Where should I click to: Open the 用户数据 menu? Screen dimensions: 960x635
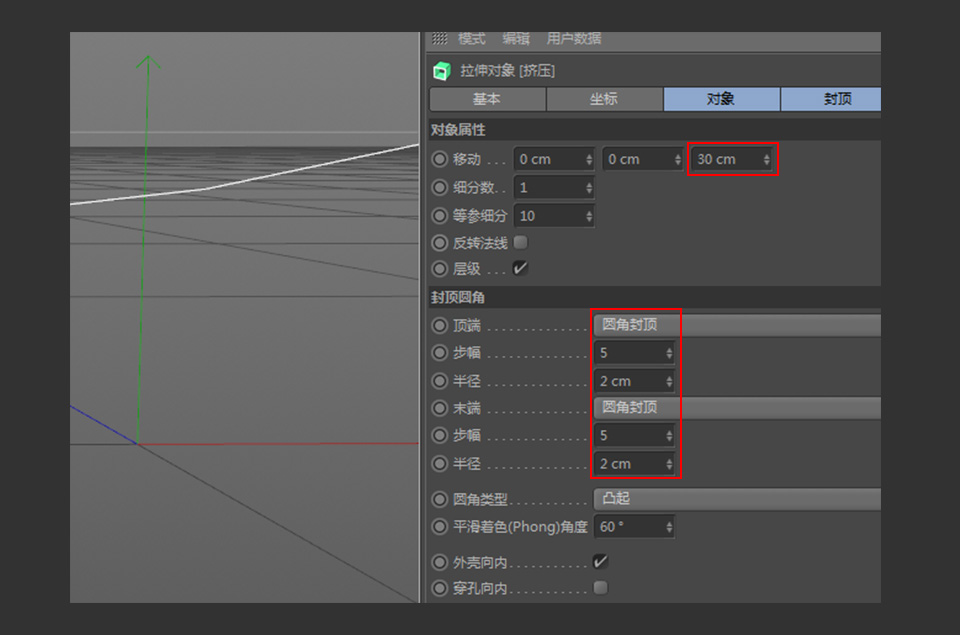tap(574, 39)
